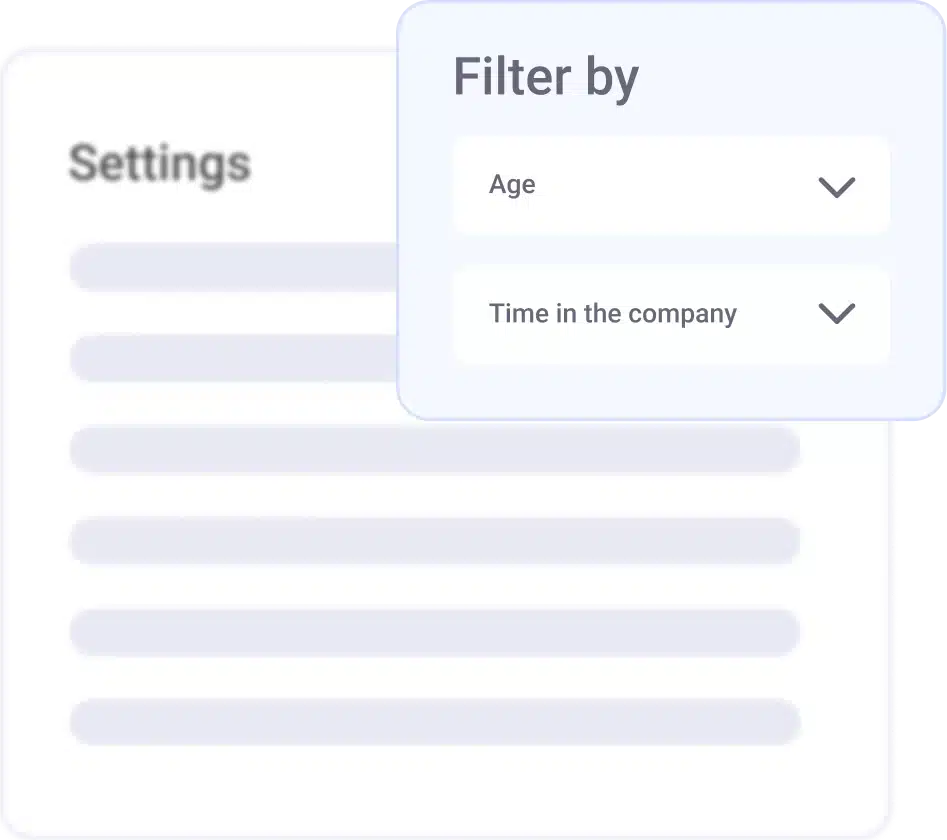
Task: Select the third blurred settings row
Action: tap(434, 450)
